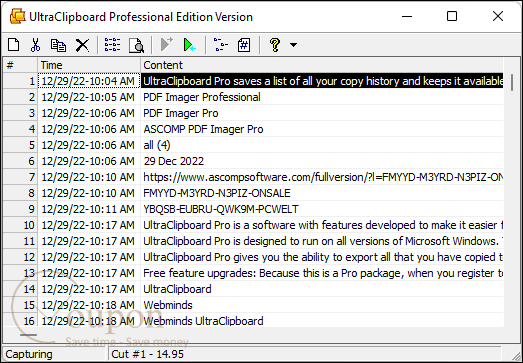Image resolution: width=523 pixels, height=363 pixels.
Task: Click time cell '12/29/22-10:11 AM'
Action: click(x=89, y=209)
